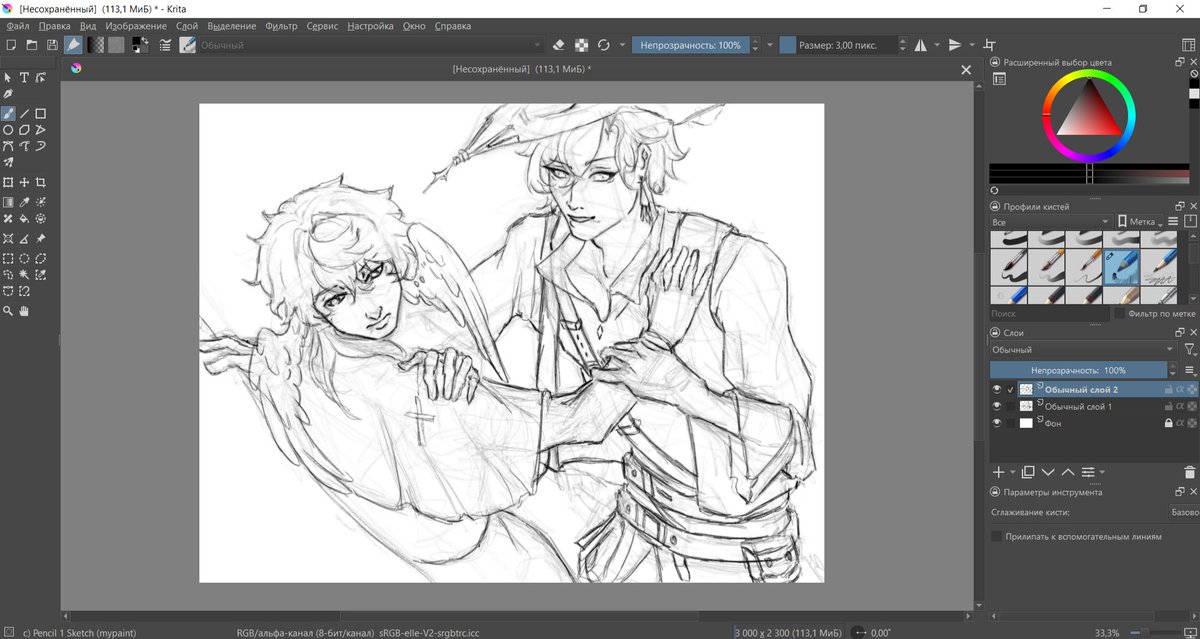Viewport: 1200px width, 639px height.
Task: Activate the Crop tool in toolbox
Action: (41, 183)
